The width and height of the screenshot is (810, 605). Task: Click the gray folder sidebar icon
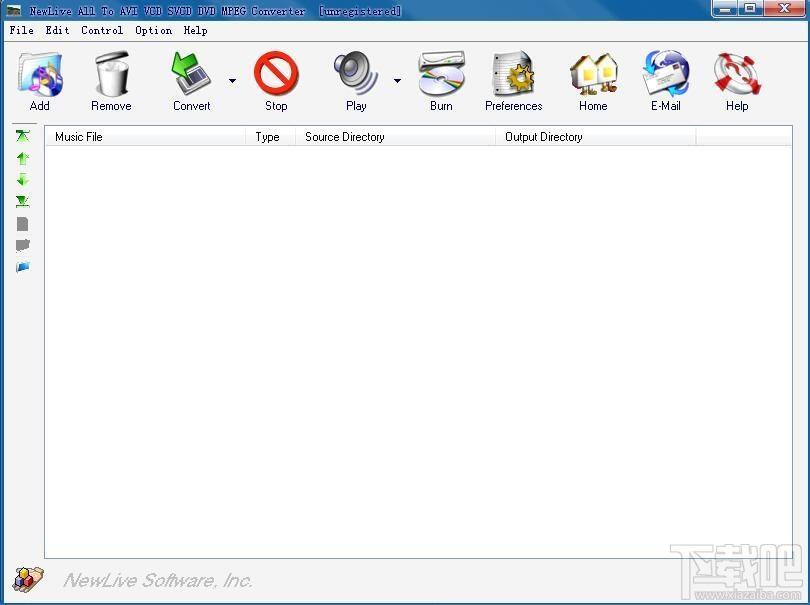pyautogui.click(x=23, y=245)
